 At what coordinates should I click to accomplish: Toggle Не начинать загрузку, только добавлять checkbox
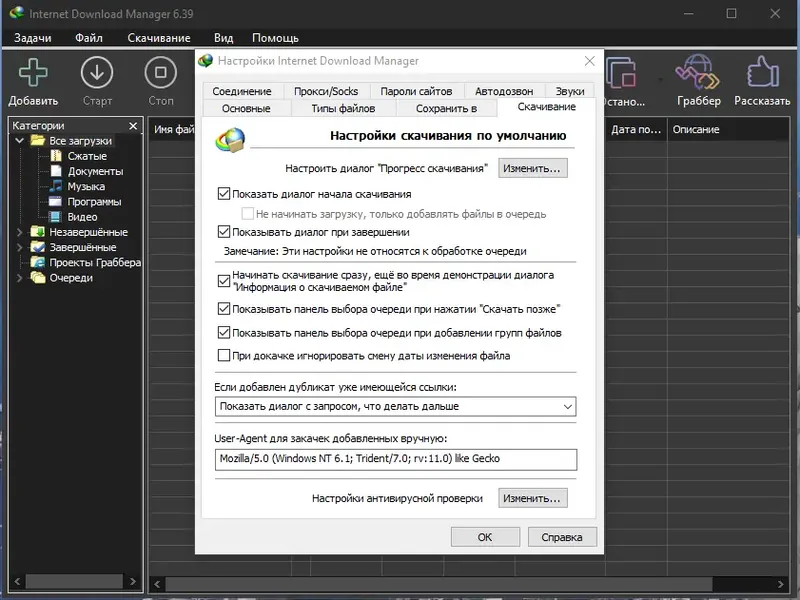247,214
